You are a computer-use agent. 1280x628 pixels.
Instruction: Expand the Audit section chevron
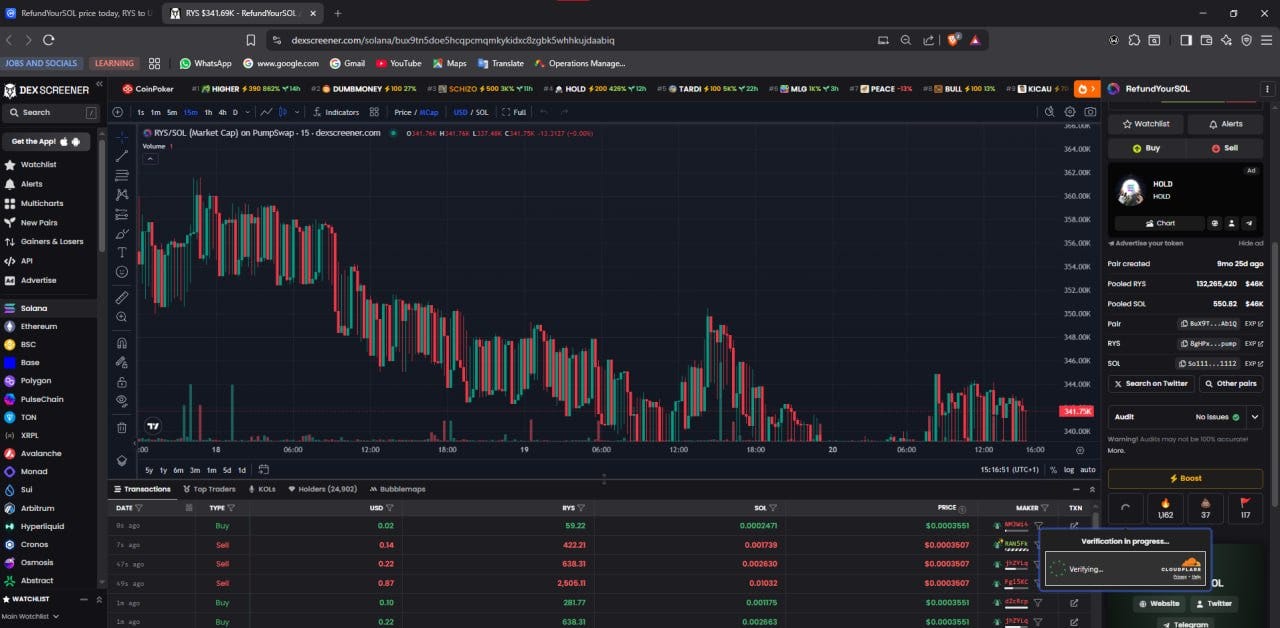pyautogui.click(x=1254, y=417)
